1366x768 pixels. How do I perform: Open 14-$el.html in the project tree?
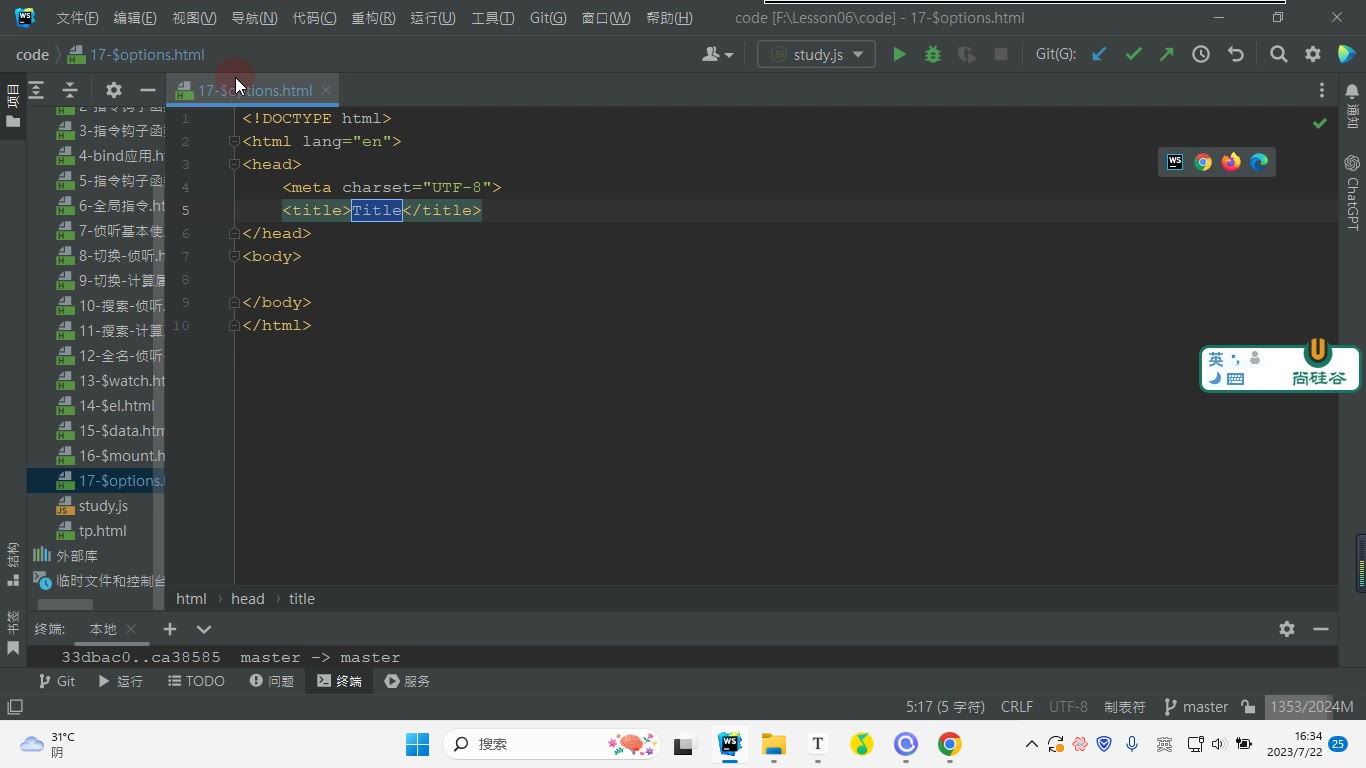pos(106,406)
